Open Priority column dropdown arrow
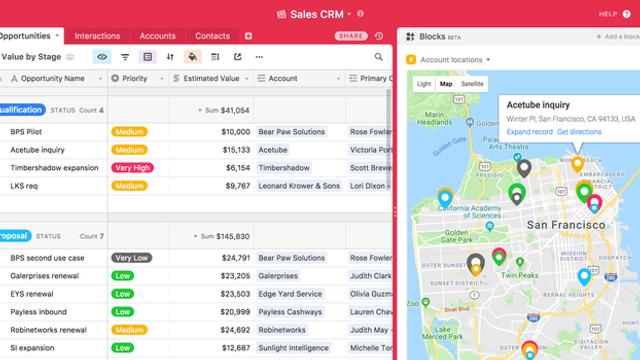This screenshot has width=640, height=360. [162, 78]
